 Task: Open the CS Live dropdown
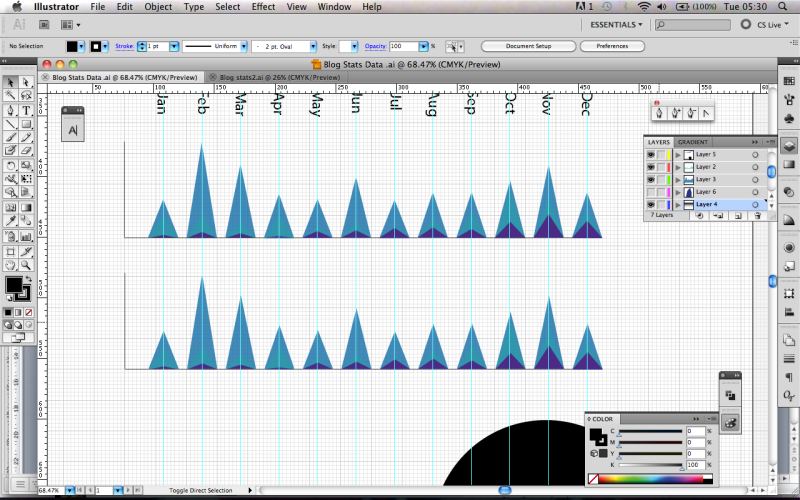(772, 24)
